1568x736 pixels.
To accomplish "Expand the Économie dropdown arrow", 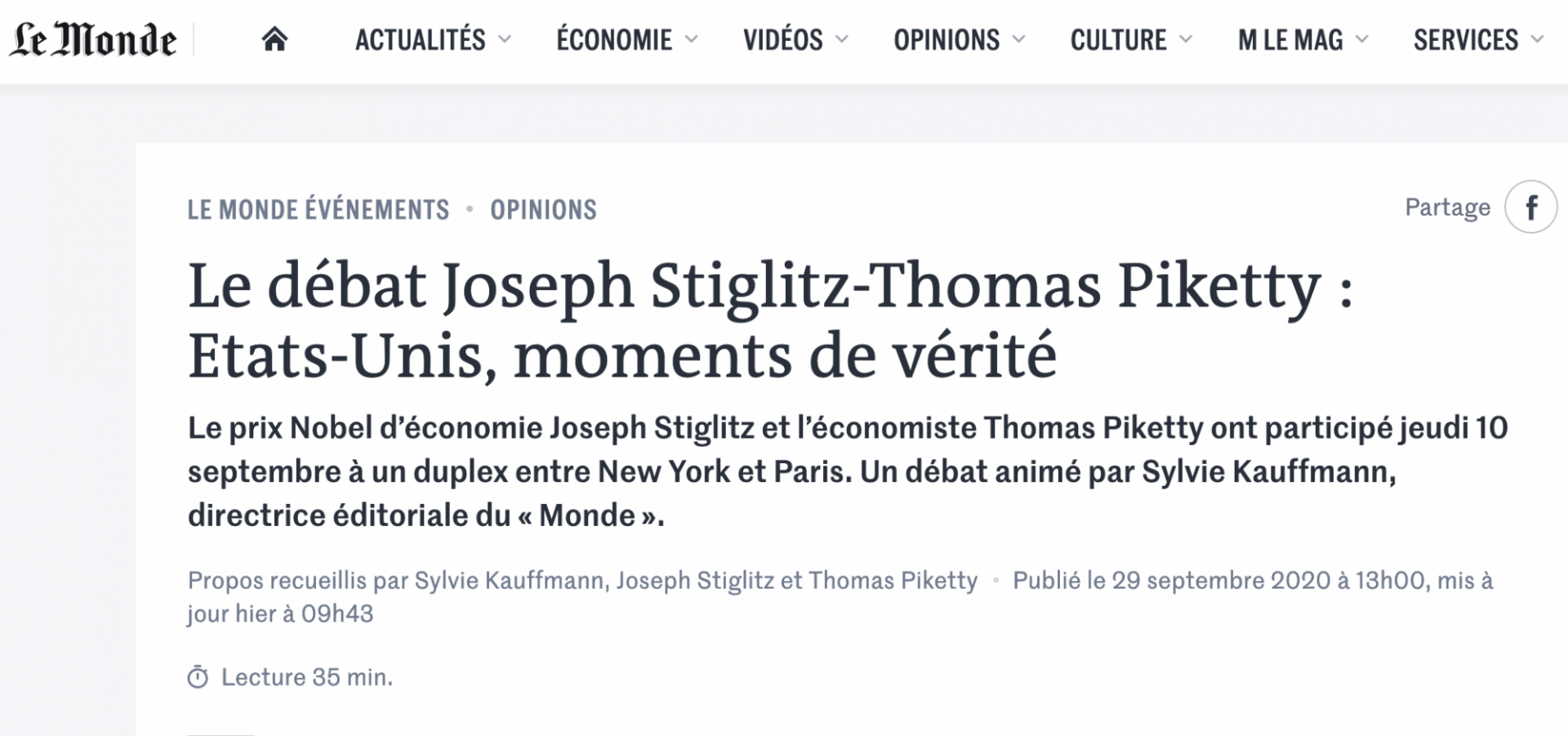I will click(x=692, y=39).
